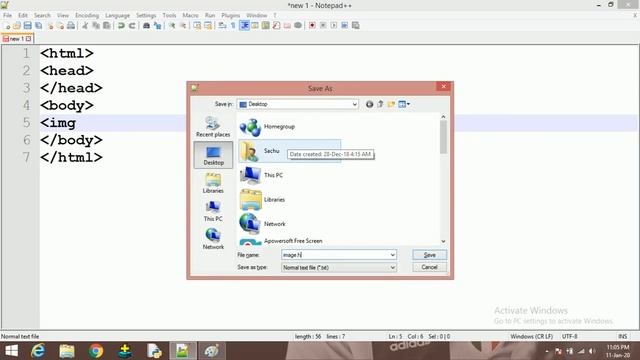Screen dimensions: 640x360
Task: Toggle synchronize horizontal scrolling
Action: point(208,25)
